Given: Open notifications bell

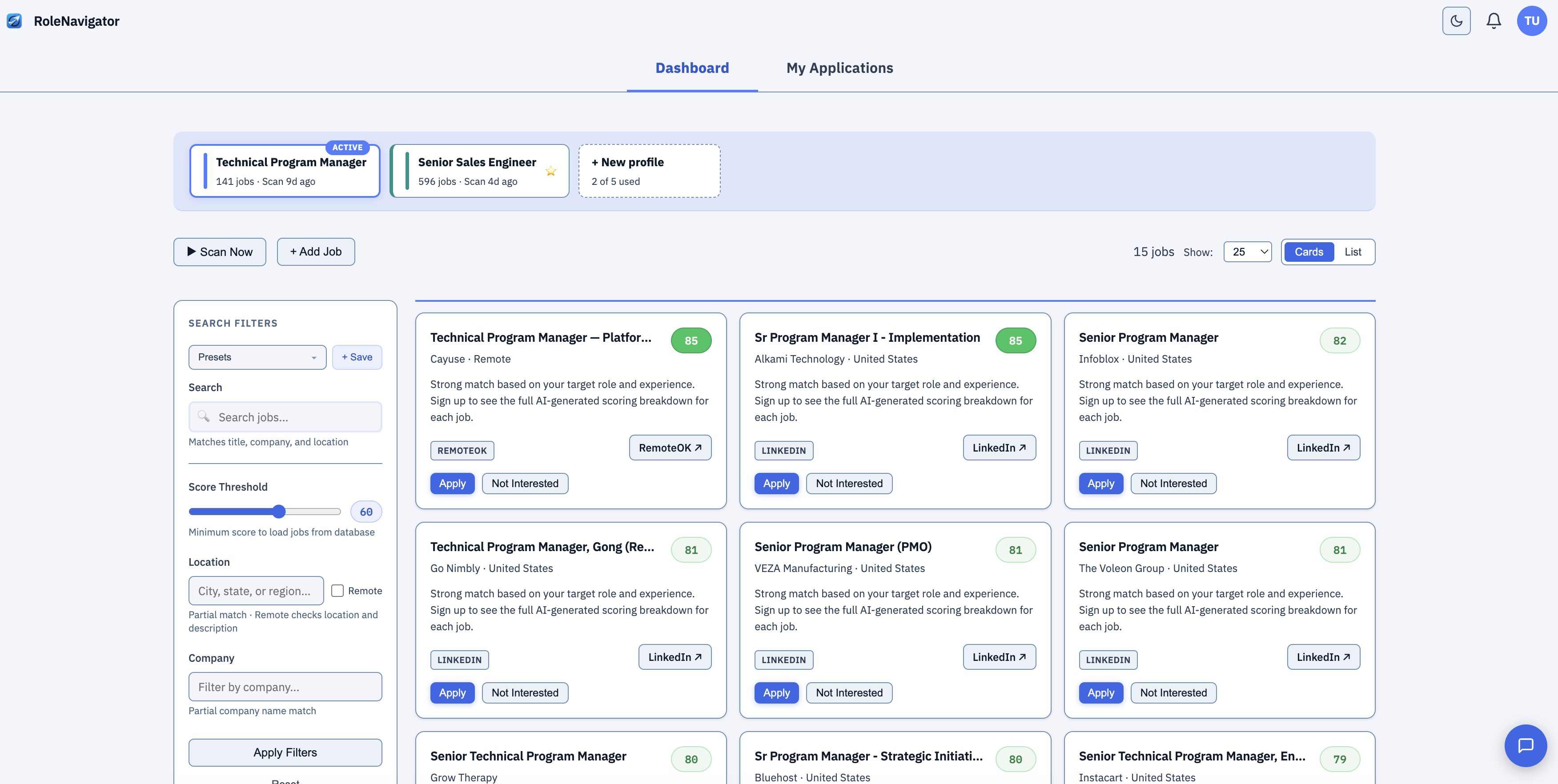Looking at the screenshot, I should coord(1493,21).
